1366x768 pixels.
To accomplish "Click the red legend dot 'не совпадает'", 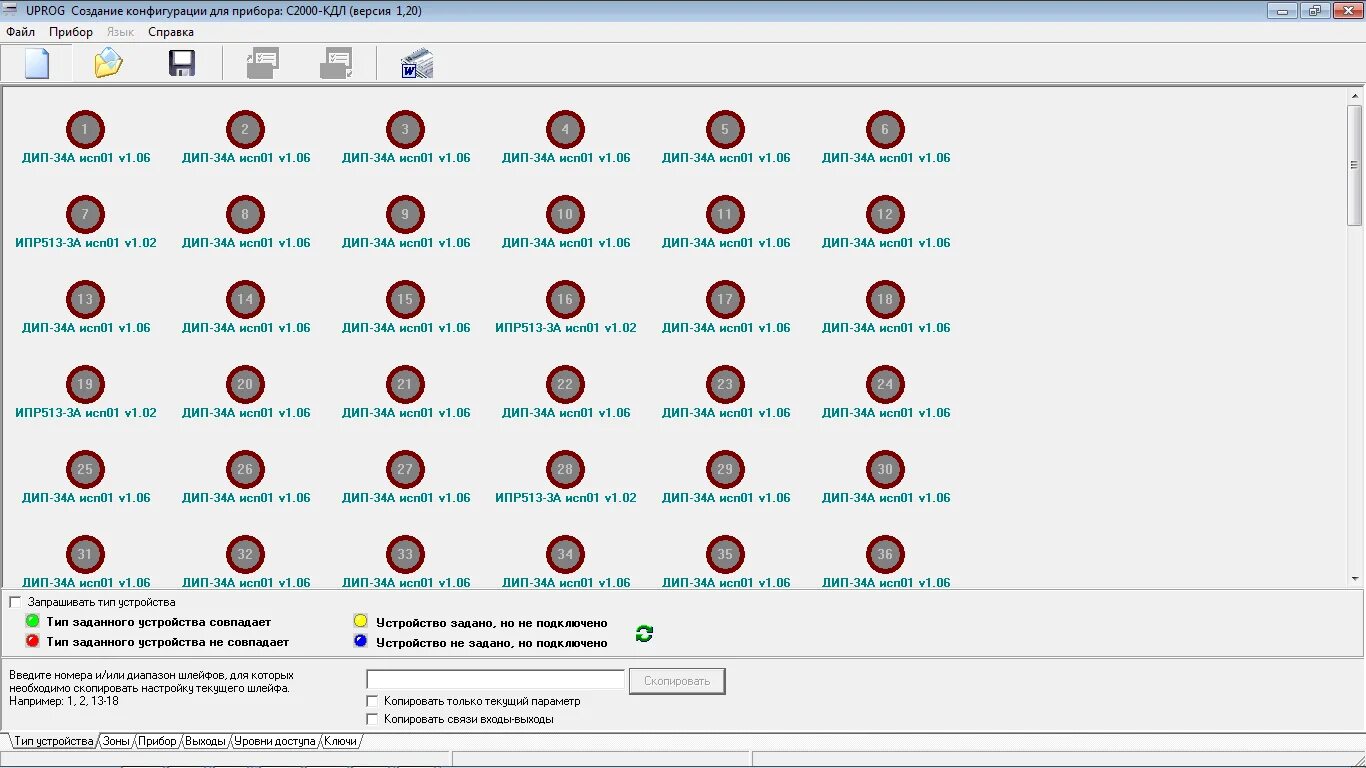I will [32, 641].
